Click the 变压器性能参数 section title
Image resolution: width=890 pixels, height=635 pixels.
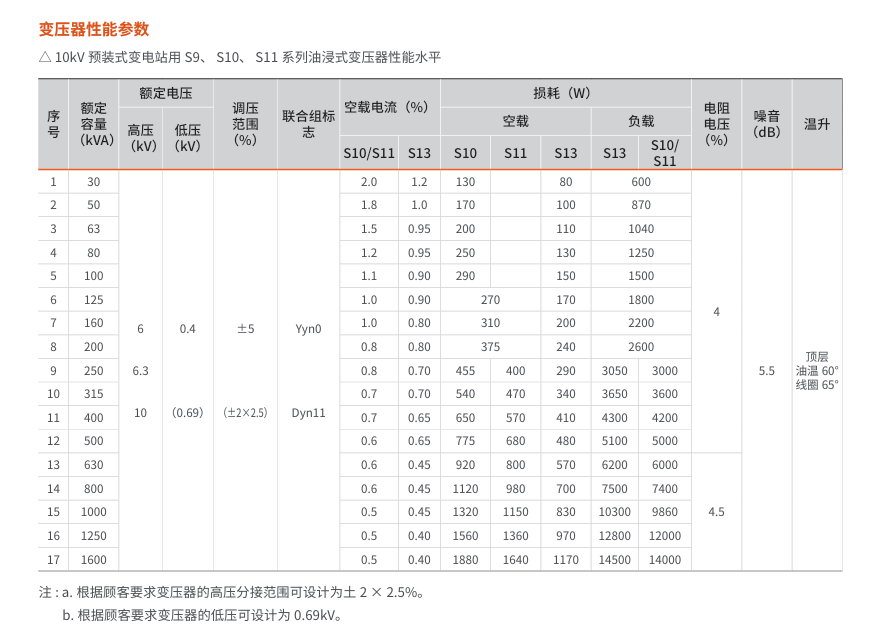tap(93, 29)
